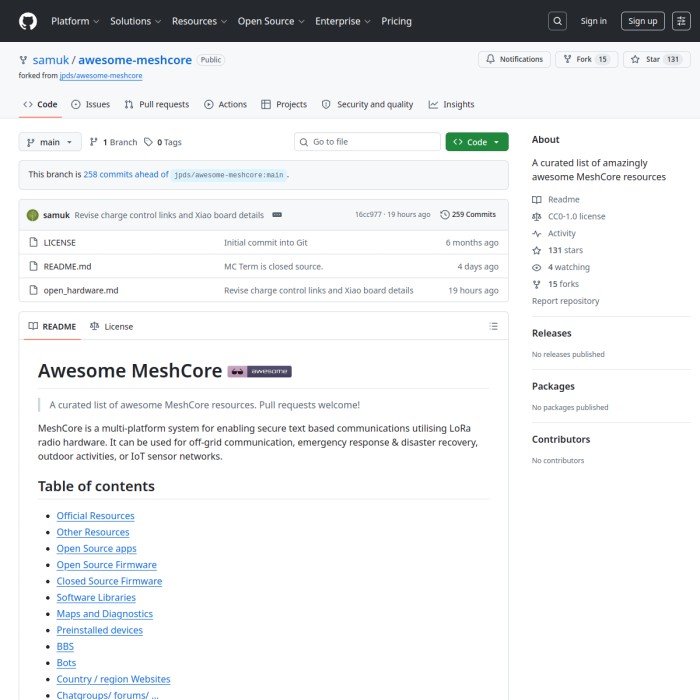This screenshot has height=700, width=700.
Task: Click the star icon beside 131 stars
Action: click(x=537, y=250)
